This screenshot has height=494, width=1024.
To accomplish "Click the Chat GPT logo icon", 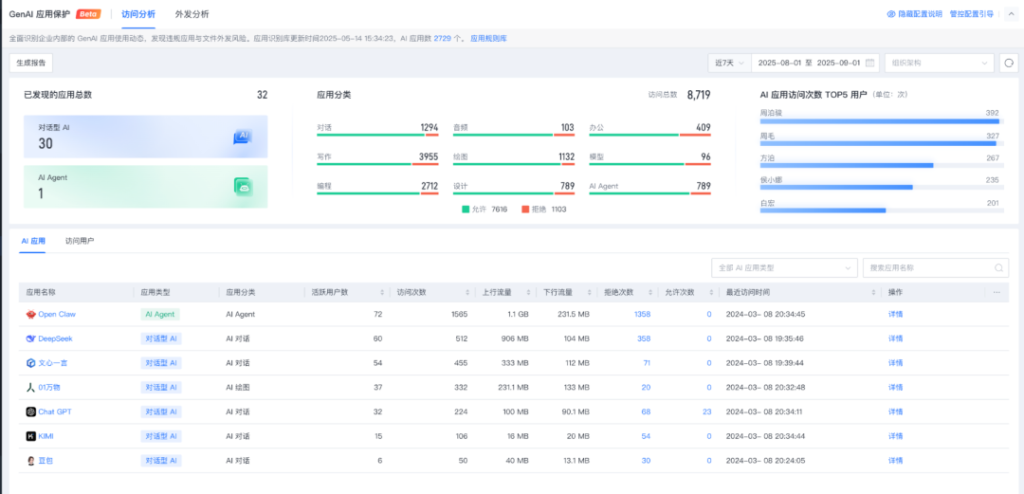I will (x=31, y=411).
